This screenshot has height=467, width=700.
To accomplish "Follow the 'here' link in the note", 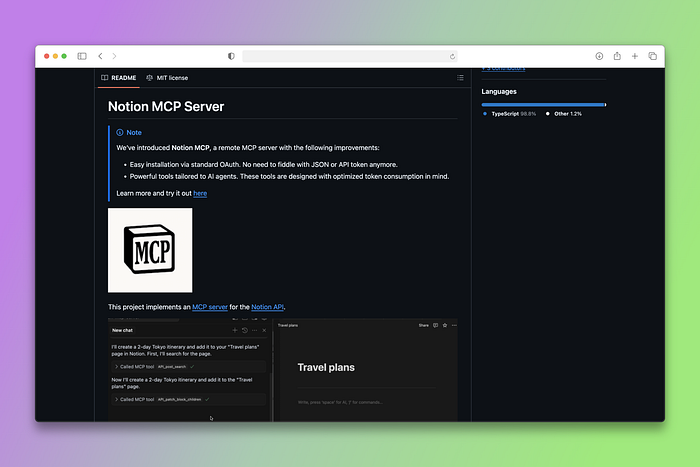I will click(x=200, y=193).
